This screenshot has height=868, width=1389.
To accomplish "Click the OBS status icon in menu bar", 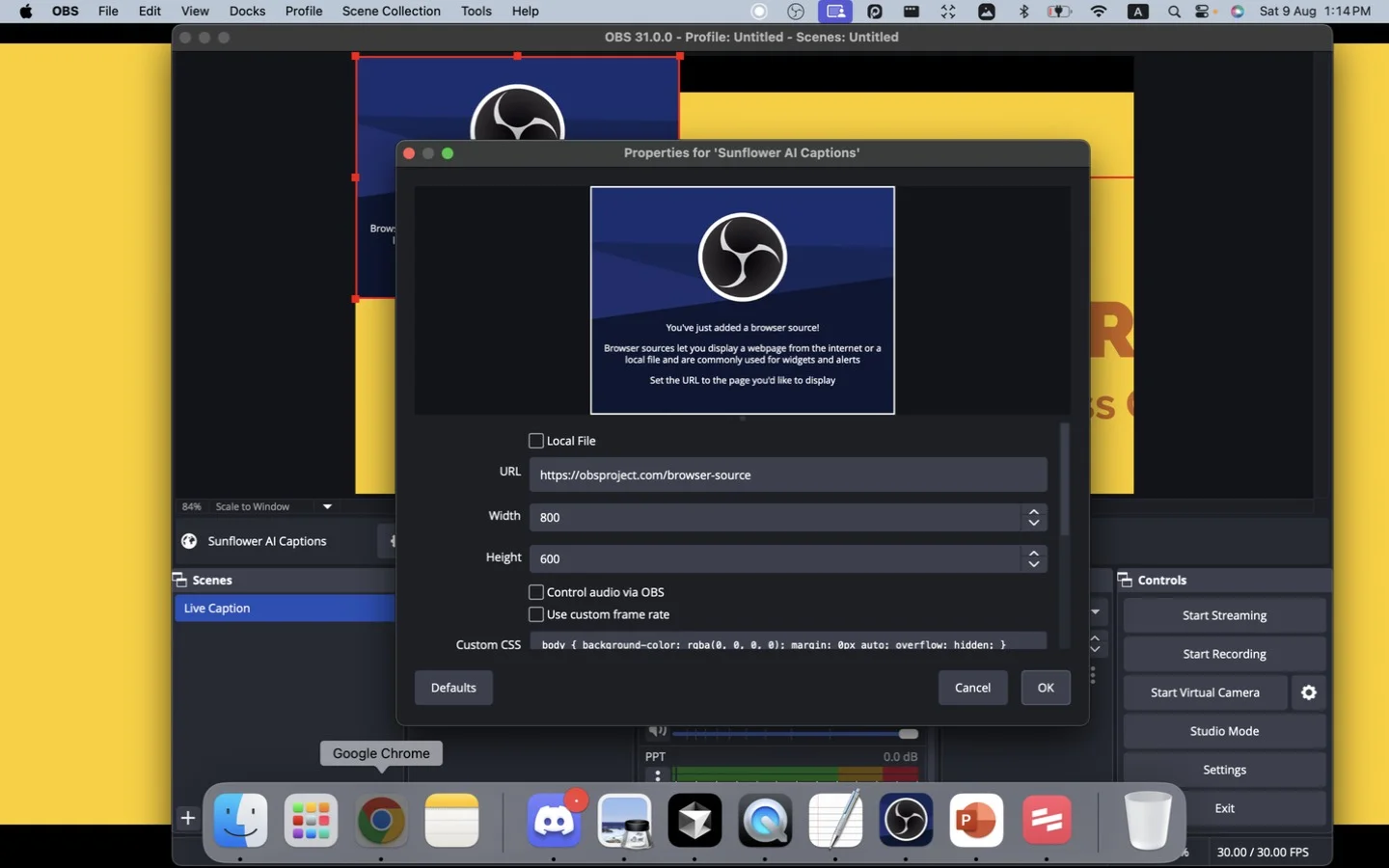I will pyautogui.click(x=796, y=12).
